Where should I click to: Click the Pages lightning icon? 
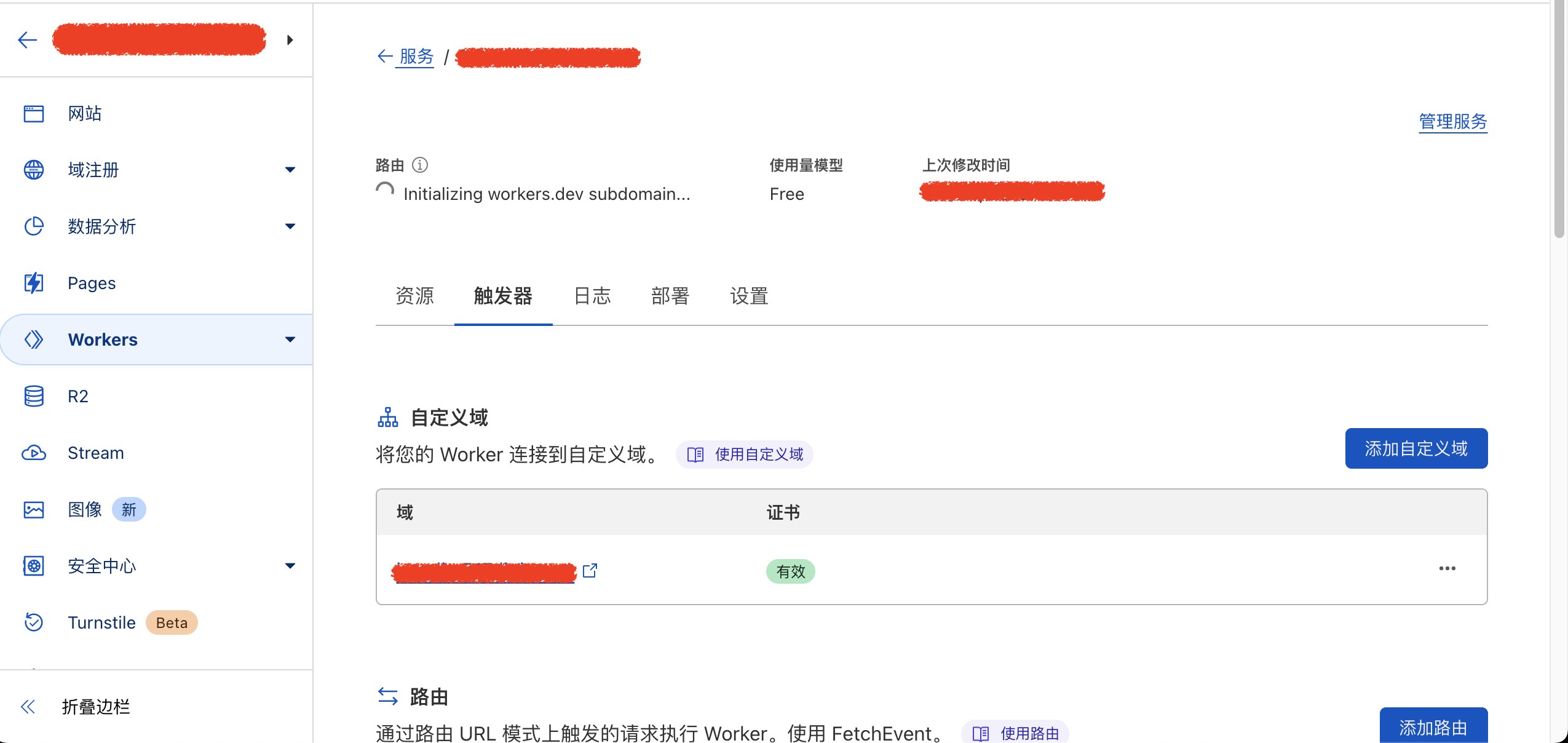click(34, 283)
